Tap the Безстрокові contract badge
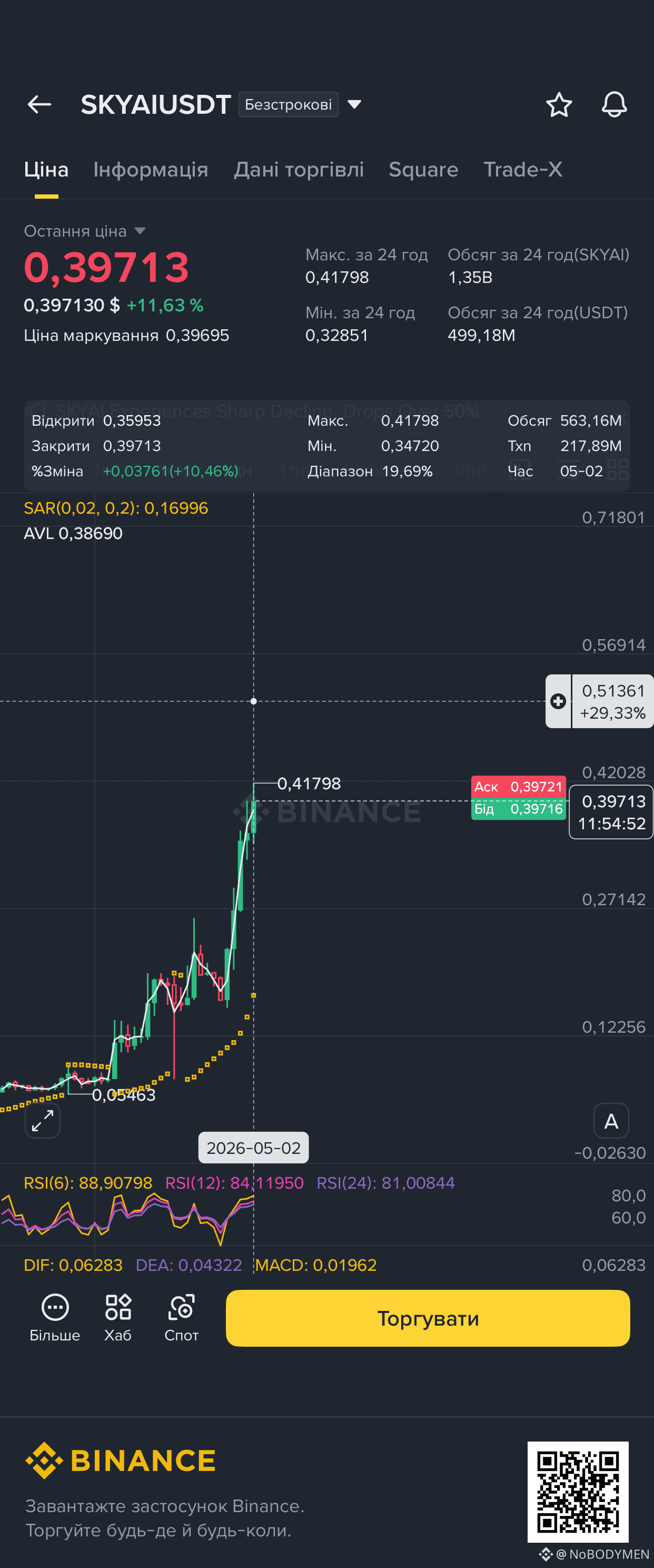 289,105
